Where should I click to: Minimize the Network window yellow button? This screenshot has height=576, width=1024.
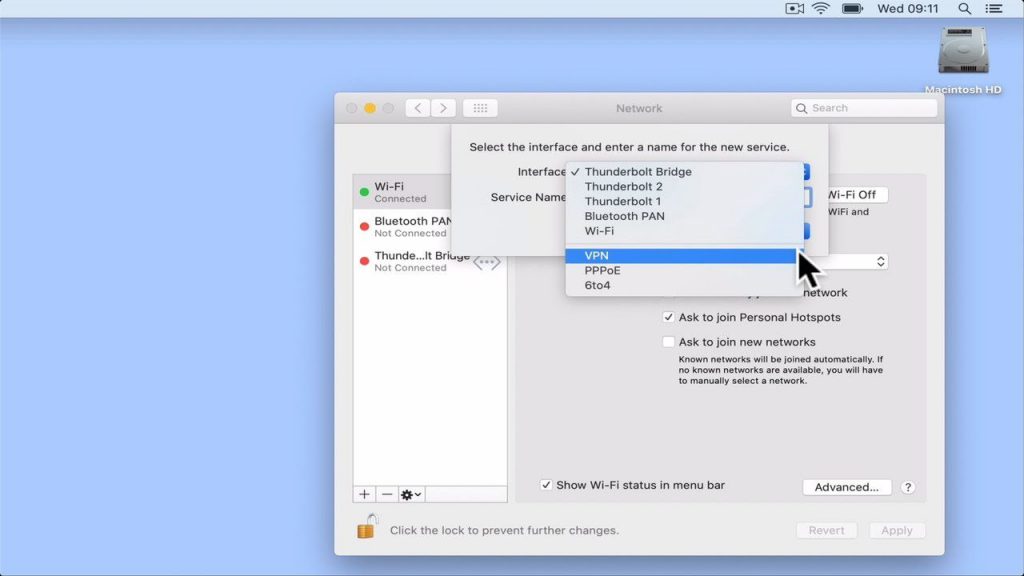point(370,108)
